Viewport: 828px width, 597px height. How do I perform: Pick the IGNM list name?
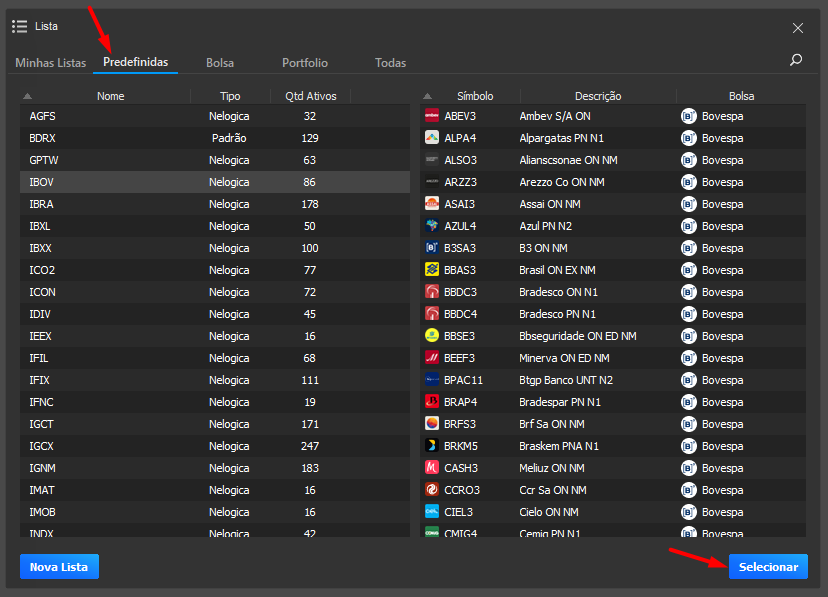pyautogui.click(x=42, y=468)
